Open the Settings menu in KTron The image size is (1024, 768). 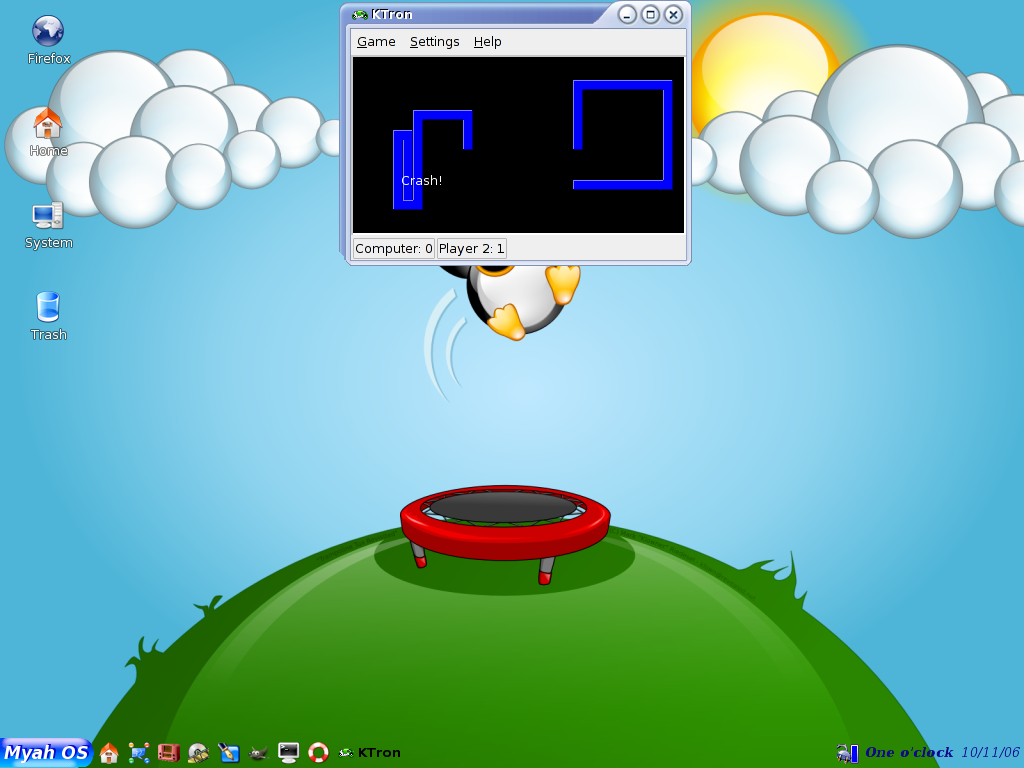point(434,42)
